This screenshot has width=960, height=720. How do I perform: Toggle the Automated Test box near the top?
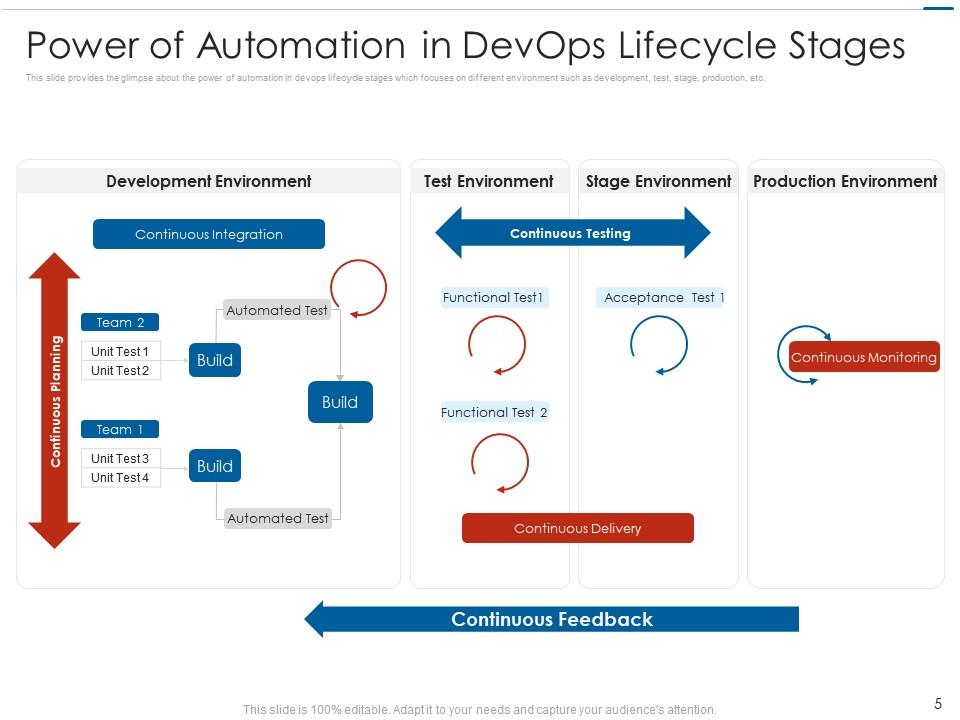[x=277, y=311]
